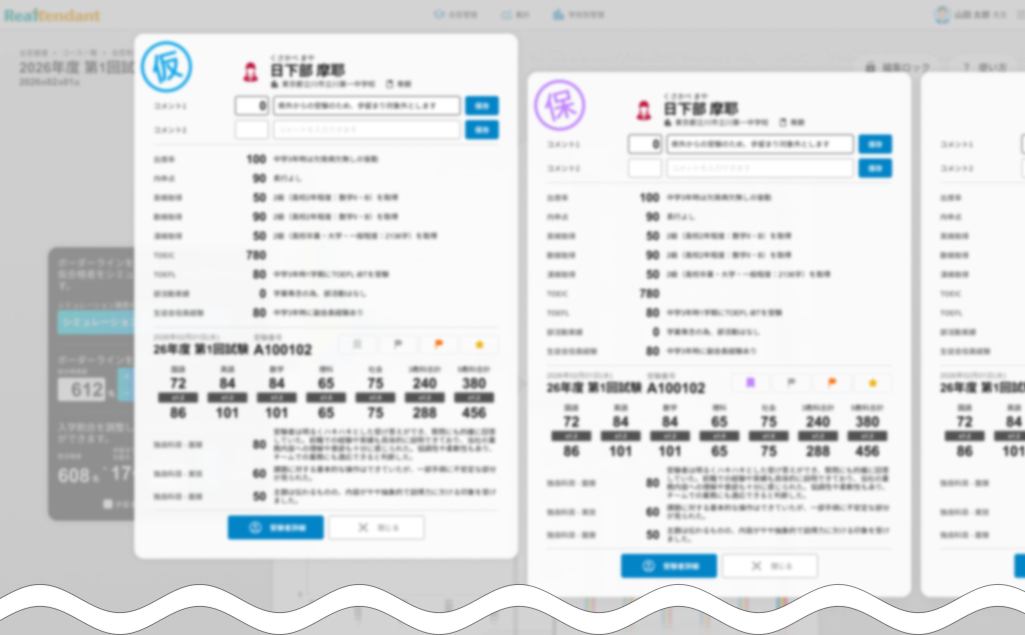Expand the menu at the far top-right corner
The height and width of the screenshot is (635, 1025).
(x=1018, y=14)
